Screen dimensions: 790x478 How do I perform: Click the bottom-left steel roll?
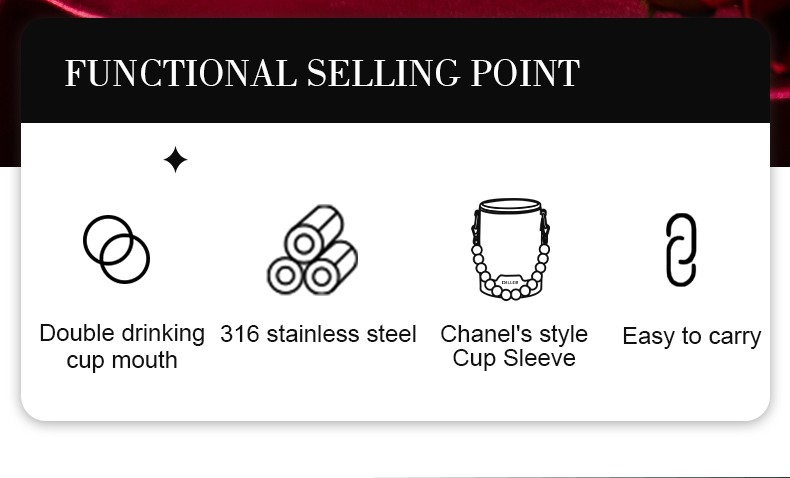[285, 276]
